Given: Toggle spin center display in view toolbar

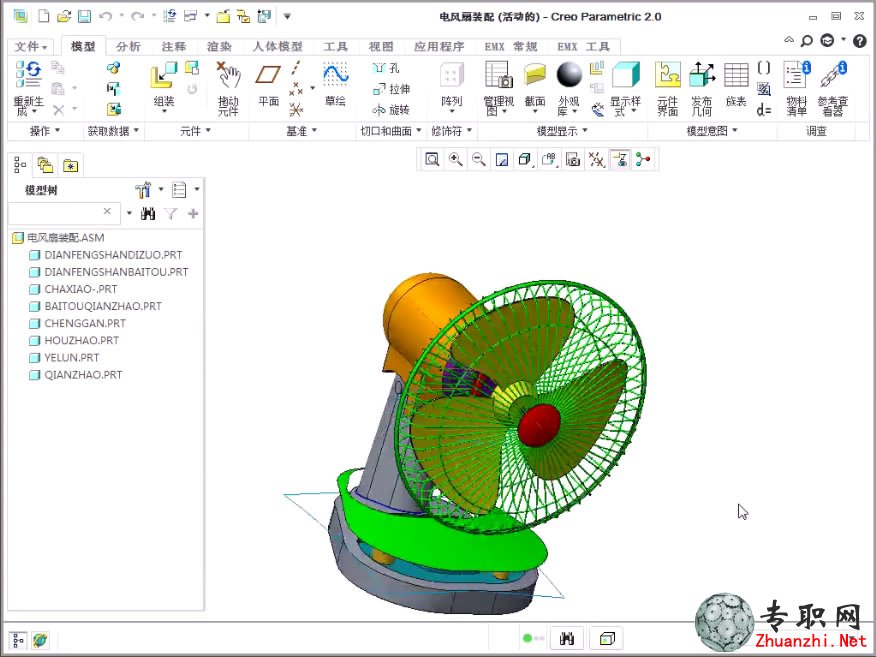Looking at the screenshot, I should click(643, 160).
